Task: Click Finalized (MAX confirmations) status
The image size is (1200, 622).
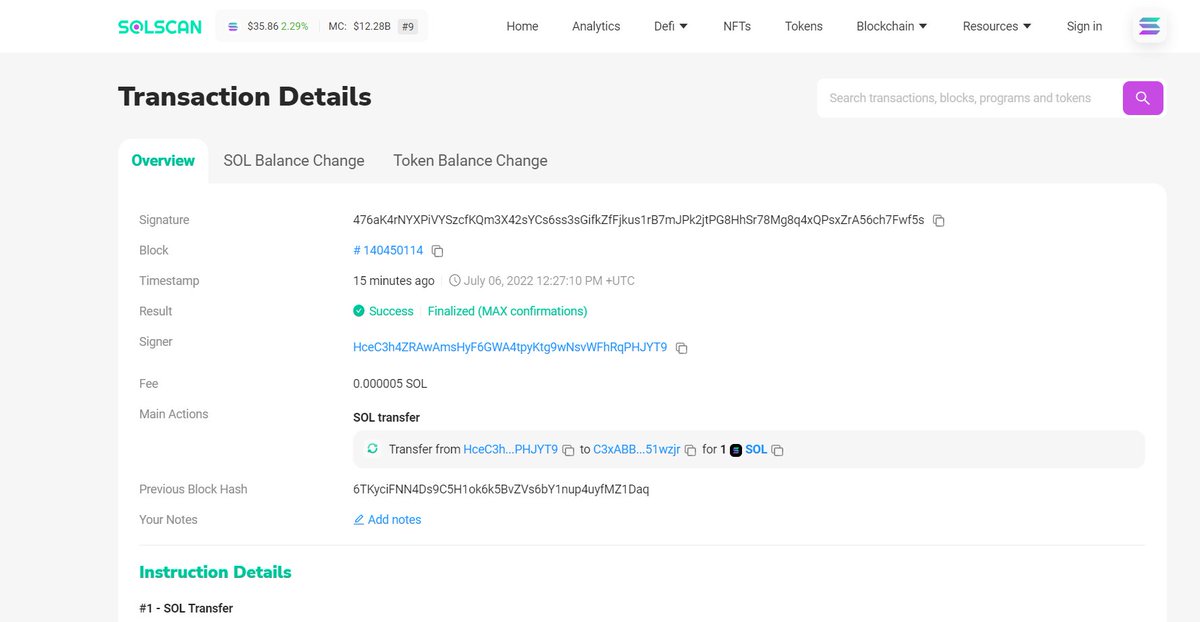Action: coord(508,311)
